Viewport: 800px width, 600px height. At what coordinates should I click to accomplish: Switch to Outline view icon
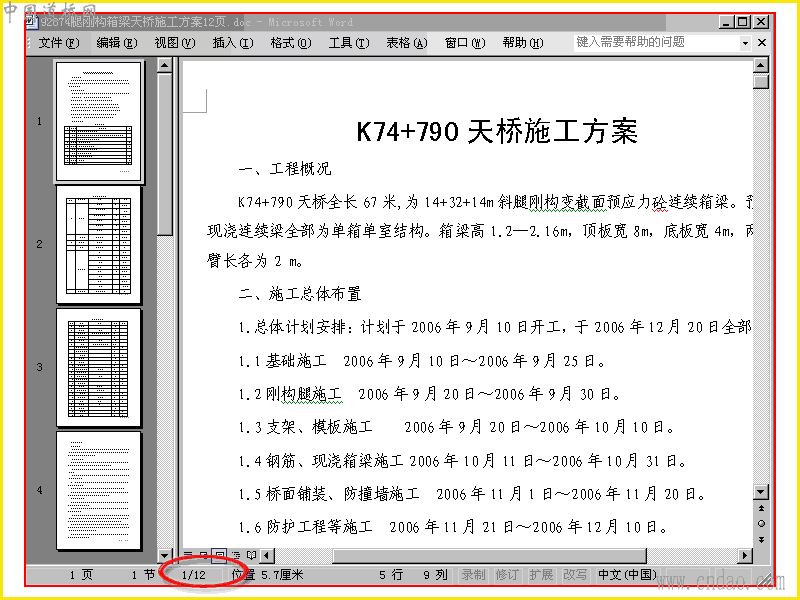(x=236, y=555)
